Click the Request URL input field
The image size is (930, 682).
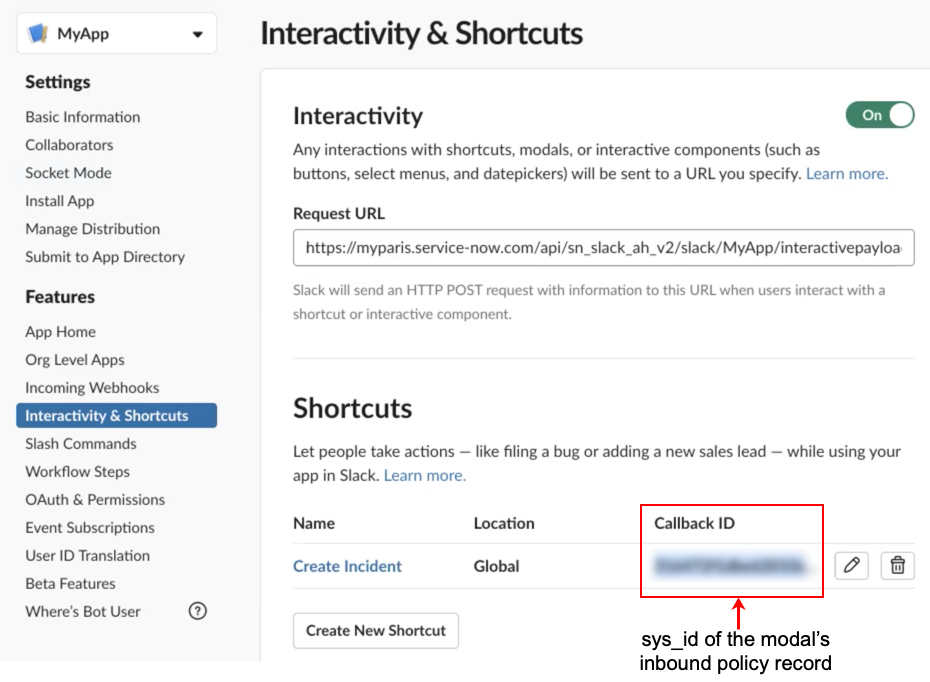click(603, 248)
